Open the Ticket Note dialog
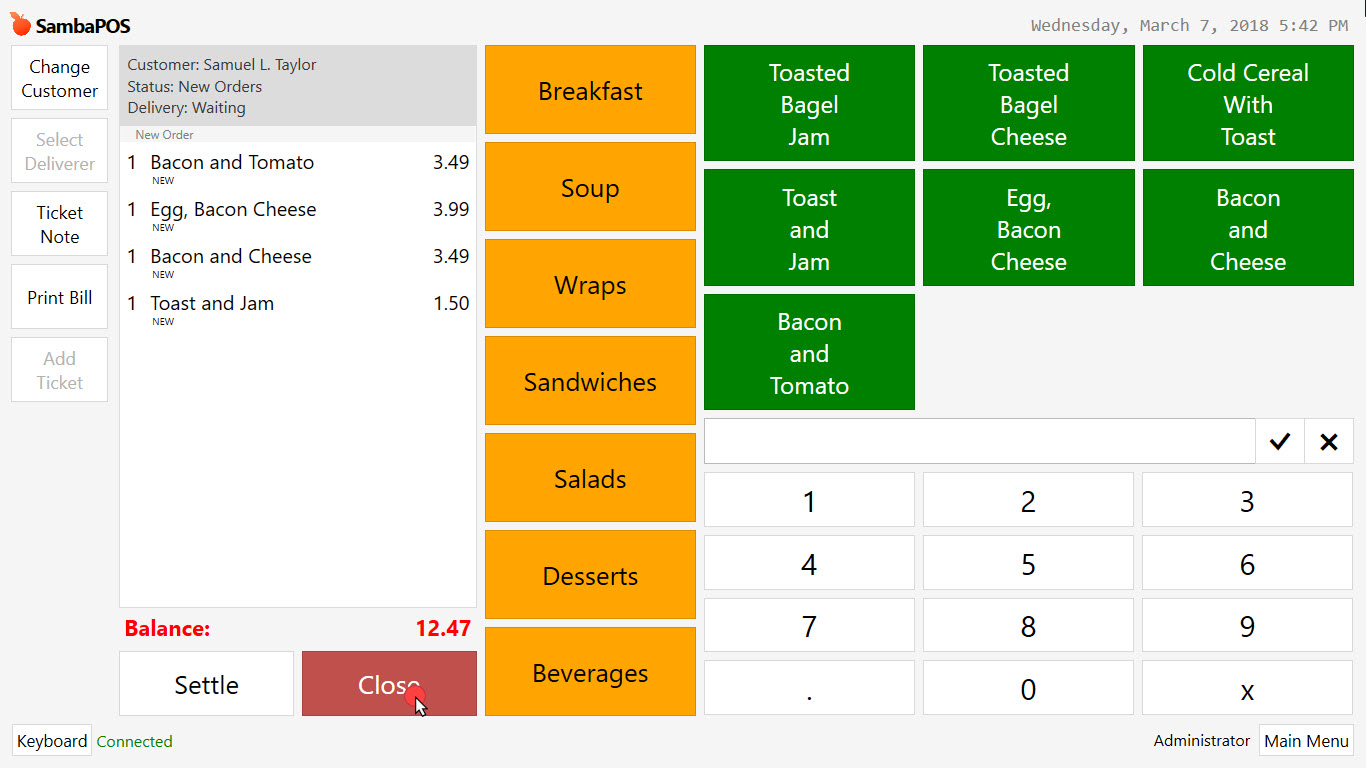 [59, 223]
